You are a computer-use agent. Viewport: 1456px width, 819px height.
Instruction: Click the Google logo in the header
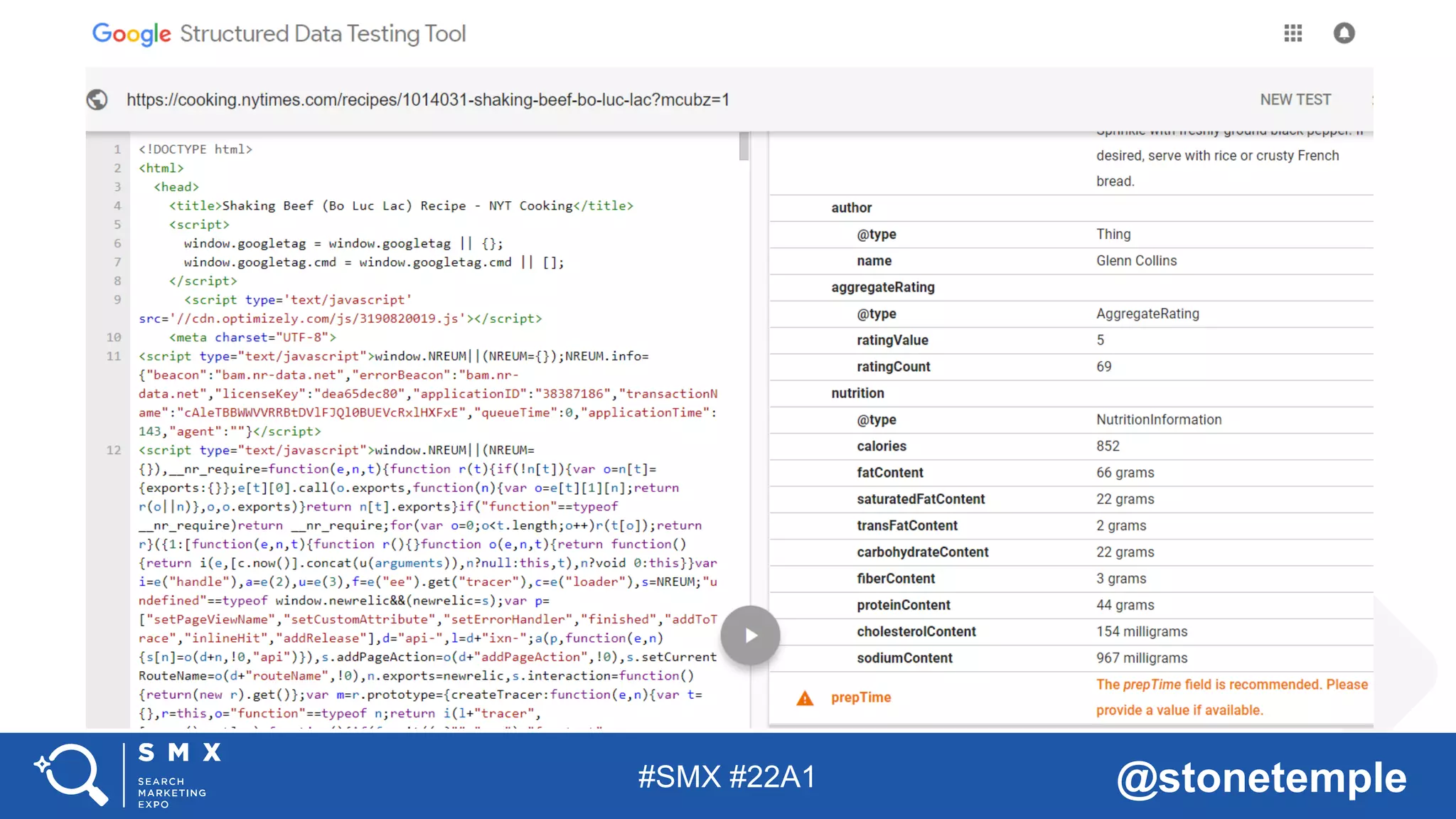click(x=132, y=33)
